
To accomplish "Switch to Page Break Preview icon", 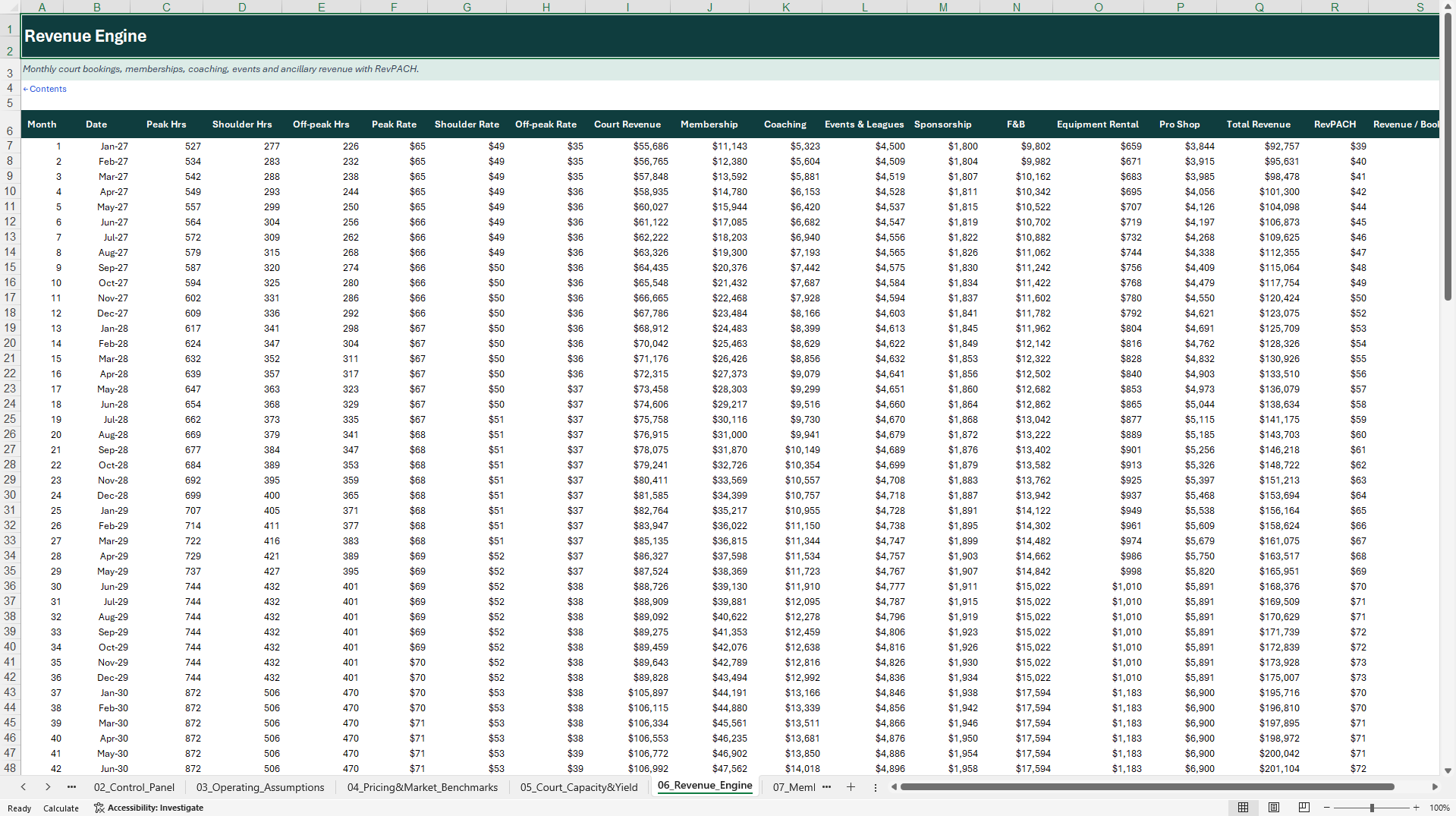I will click(x=1304, y=808).
